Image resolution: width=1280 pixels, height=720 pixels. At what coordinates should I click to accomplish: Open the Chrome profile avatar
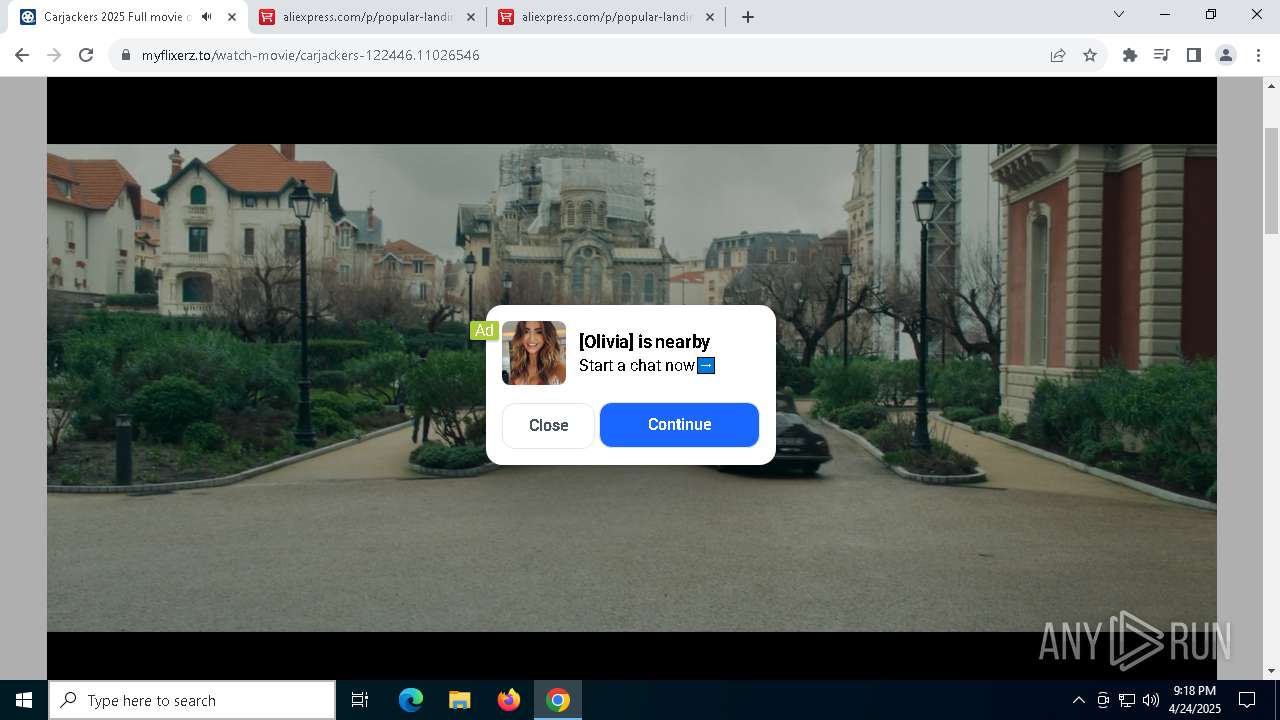pyautogui.click(x=1226, y=55)
